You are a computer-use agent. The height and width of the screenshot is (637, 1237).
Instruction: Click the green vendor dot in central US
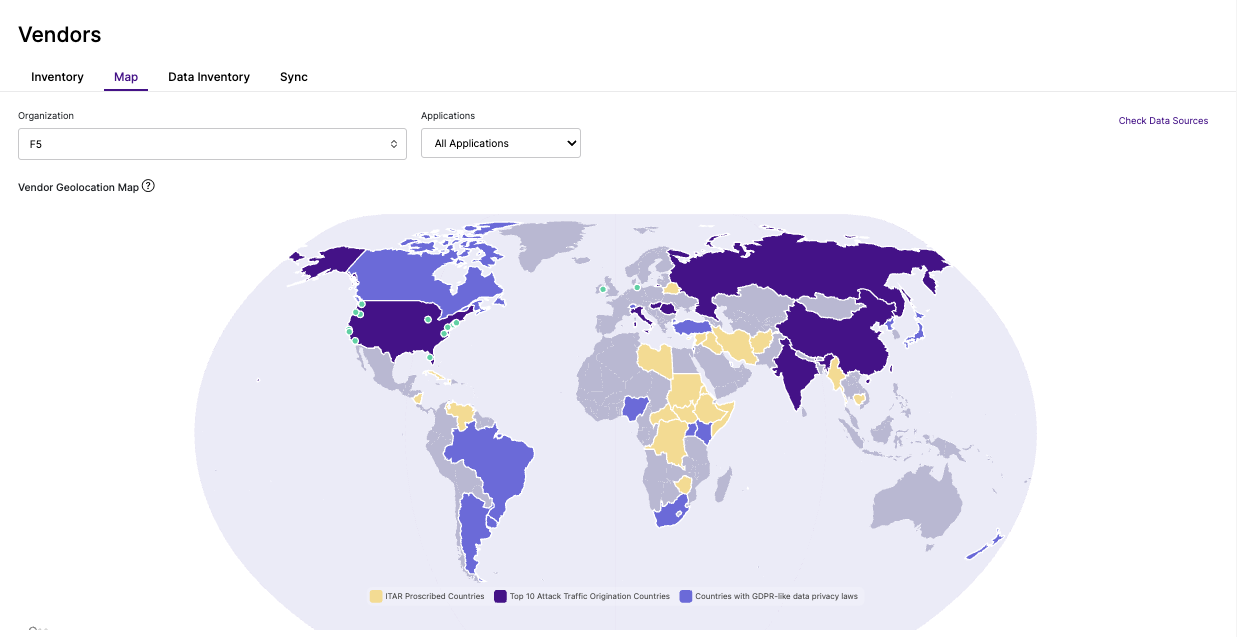tap(428, 320)
